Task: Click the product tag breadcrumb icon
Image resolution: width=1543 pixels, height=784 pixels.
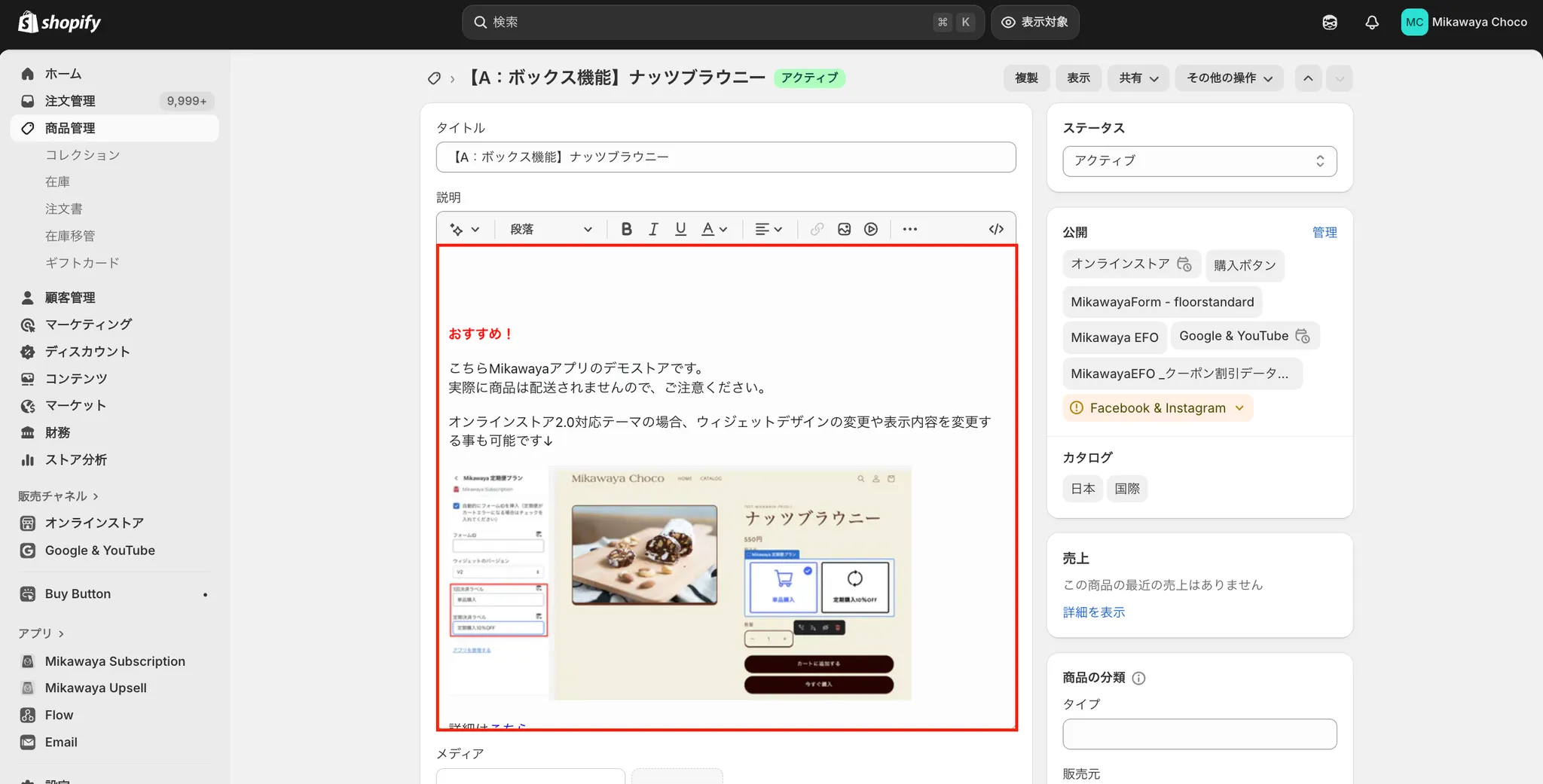Action: click(x=434, y=78)
